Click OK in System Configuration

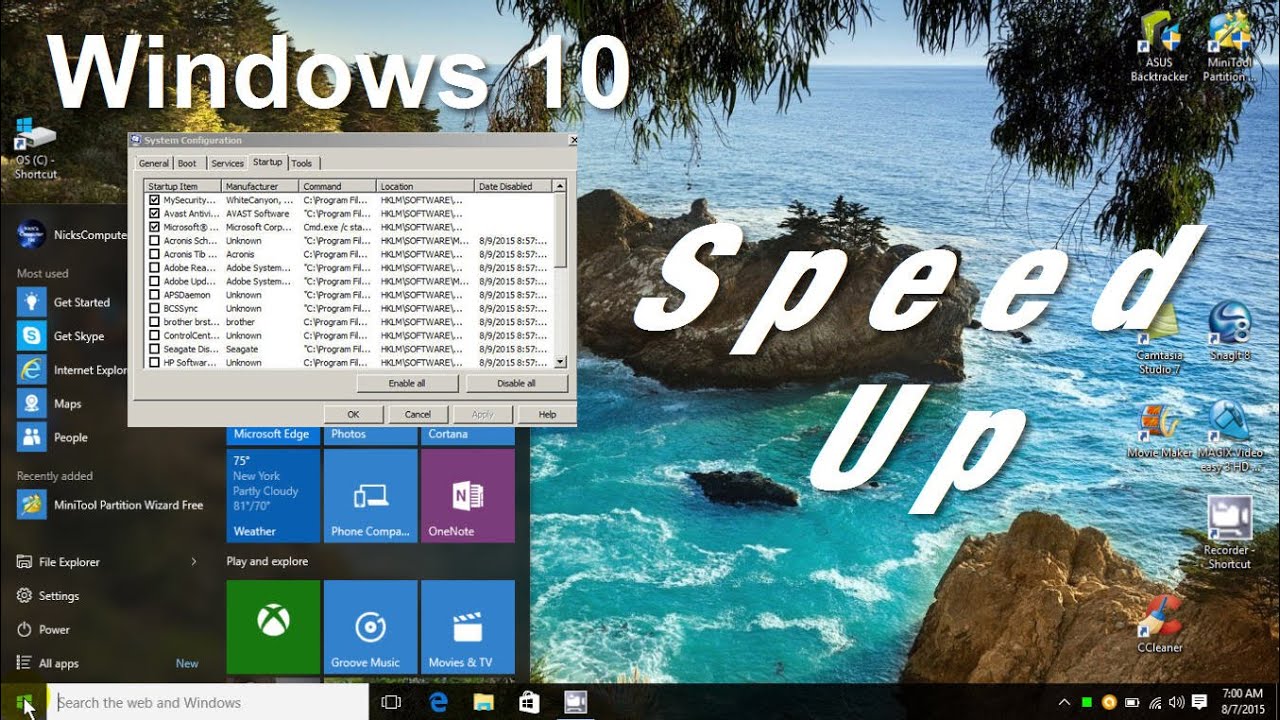pyautogui.click(x=353, y=414)
